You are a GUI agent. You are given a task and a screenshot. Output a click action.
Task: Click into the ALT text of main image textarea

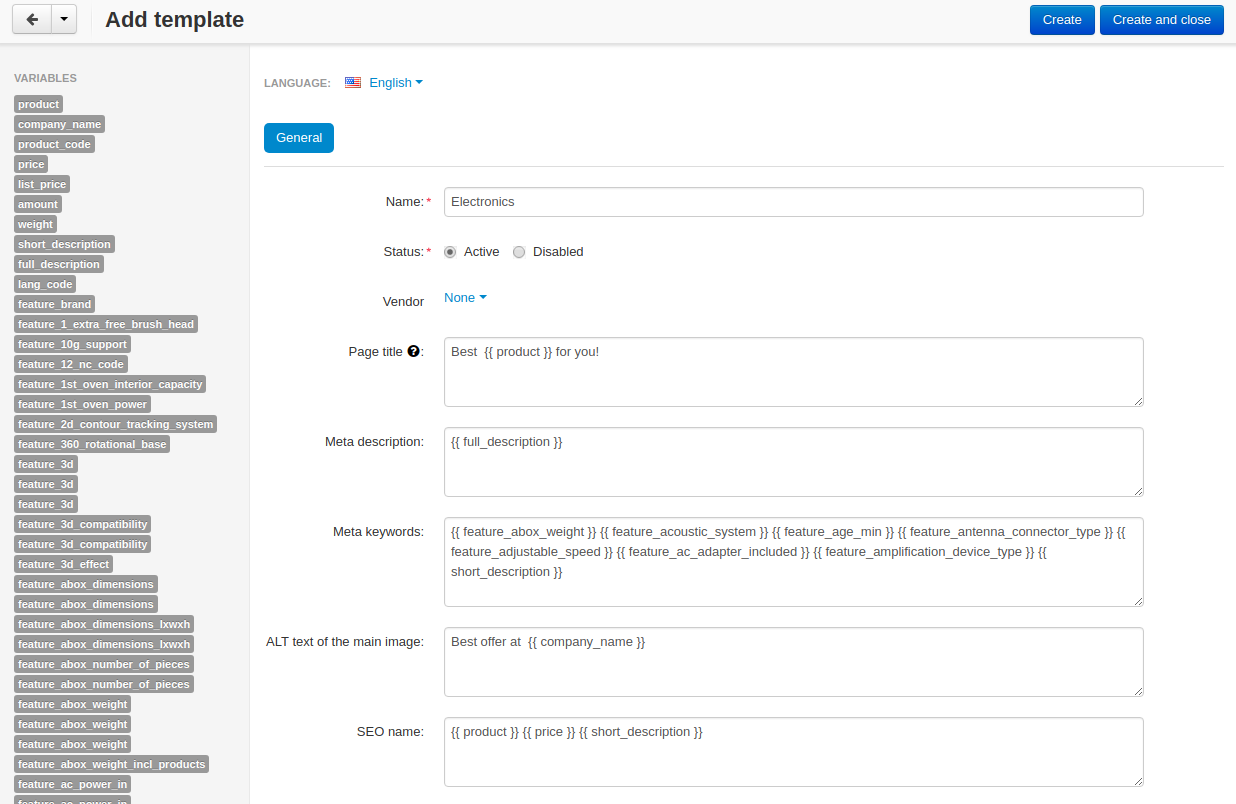(x=793, y=662)
